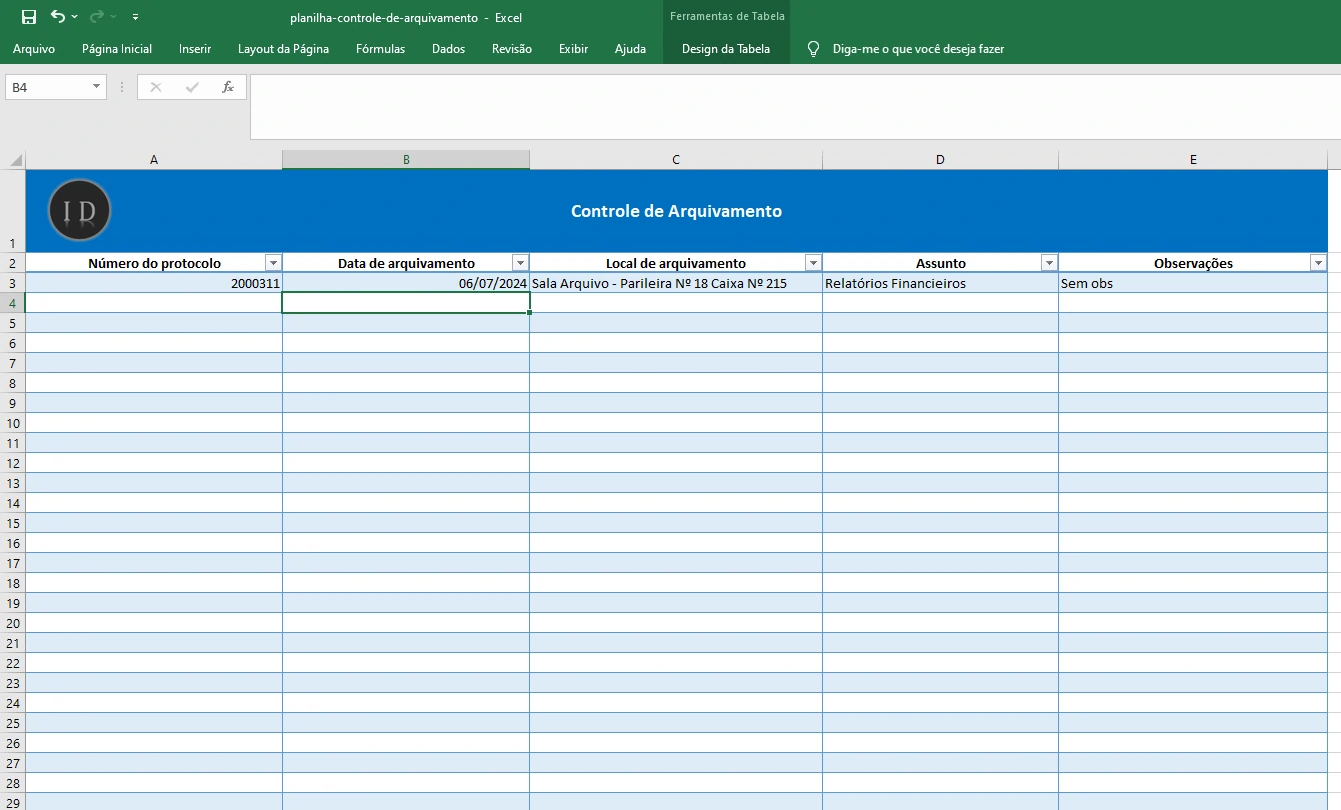Click the select-all triangle above row numbers
The height and width of the screenshot is (810, 1341).
(14, 158)
